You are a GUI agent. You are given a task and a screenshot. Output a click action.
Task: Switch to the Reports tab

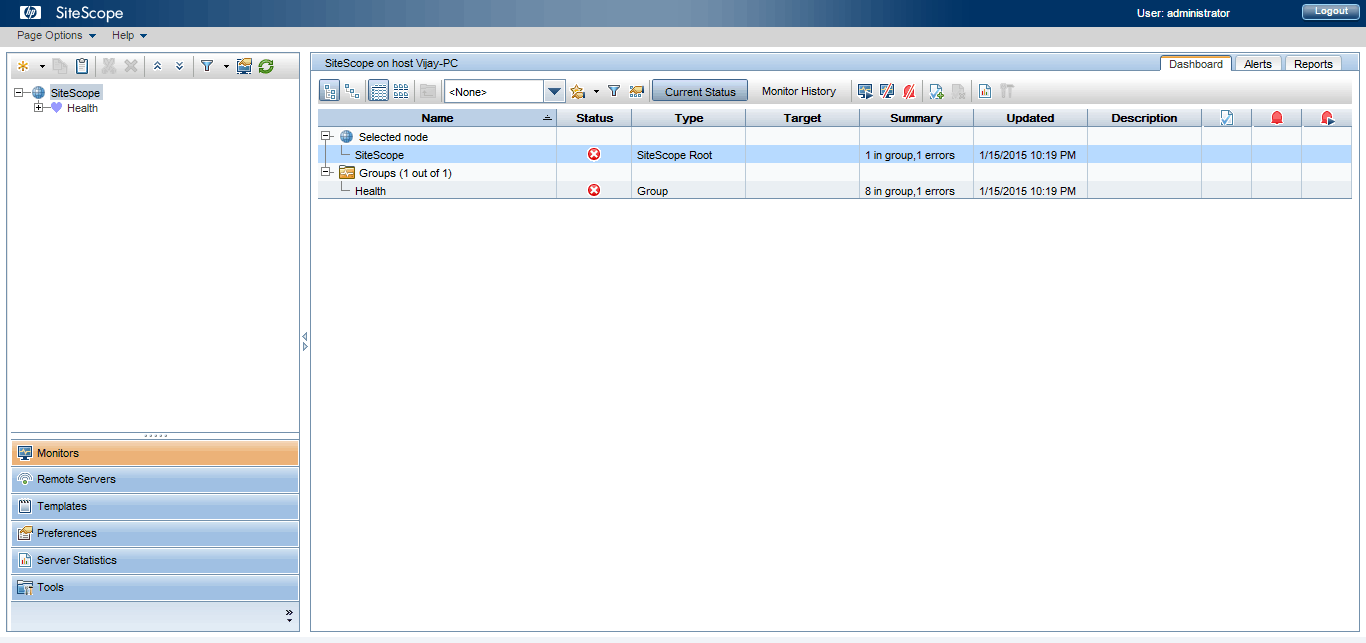[1313, 63]
